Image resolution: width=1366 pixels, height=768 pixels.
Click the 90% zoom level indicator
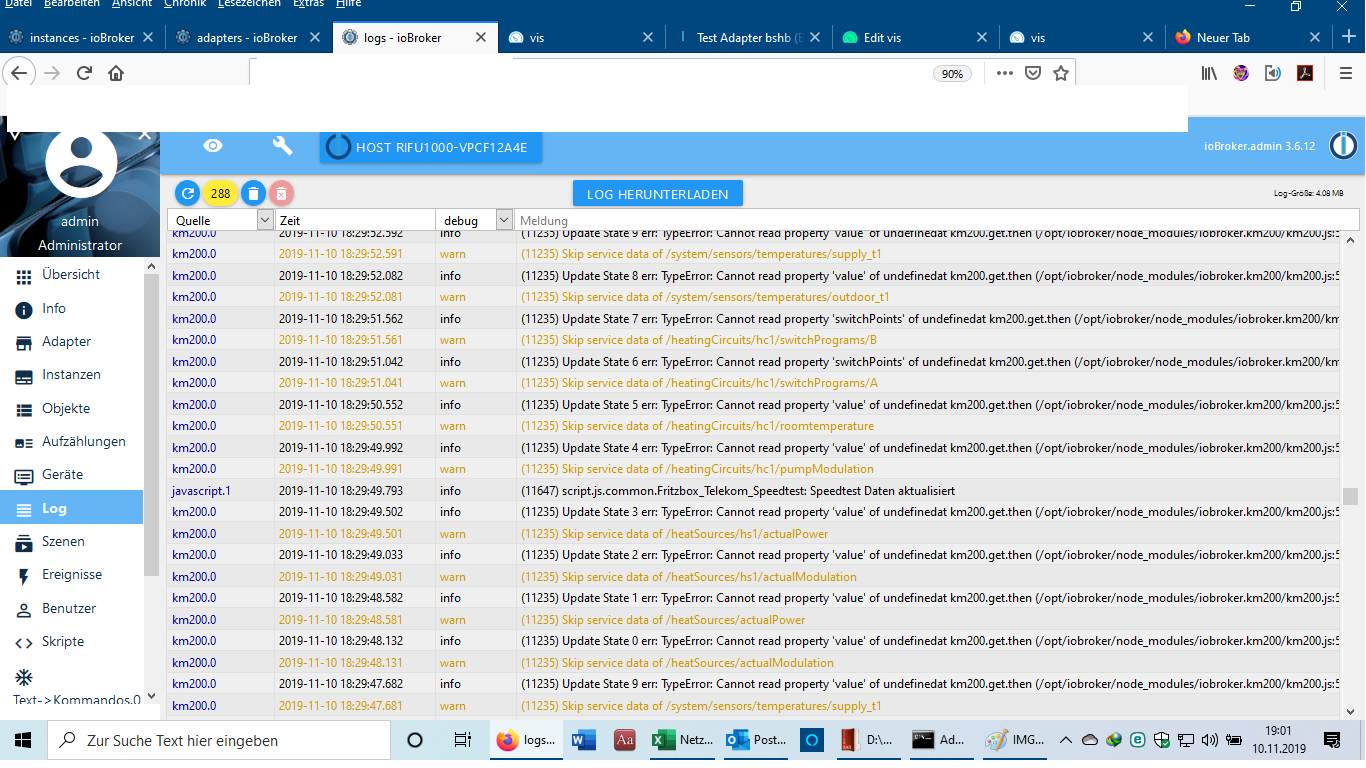pos(952,74)
